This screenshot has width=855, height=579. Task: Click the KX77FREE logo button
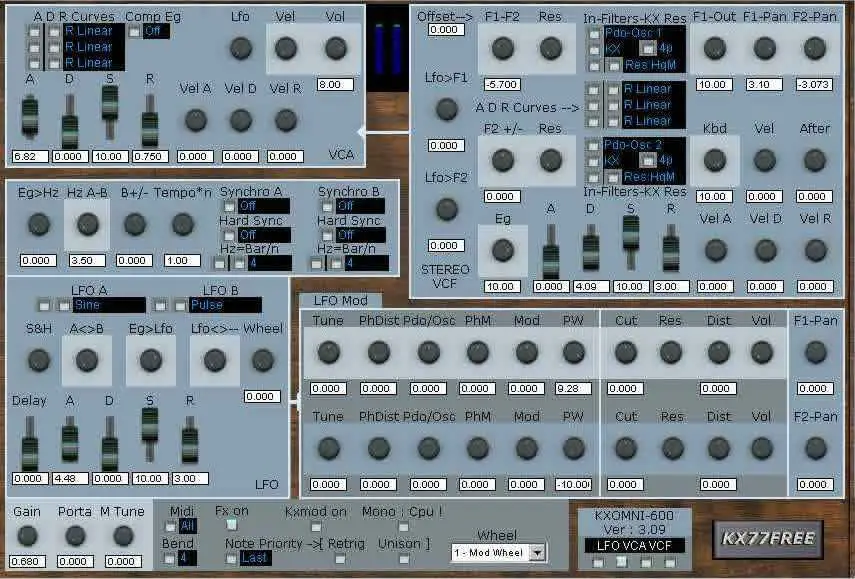tap(768, 539)
